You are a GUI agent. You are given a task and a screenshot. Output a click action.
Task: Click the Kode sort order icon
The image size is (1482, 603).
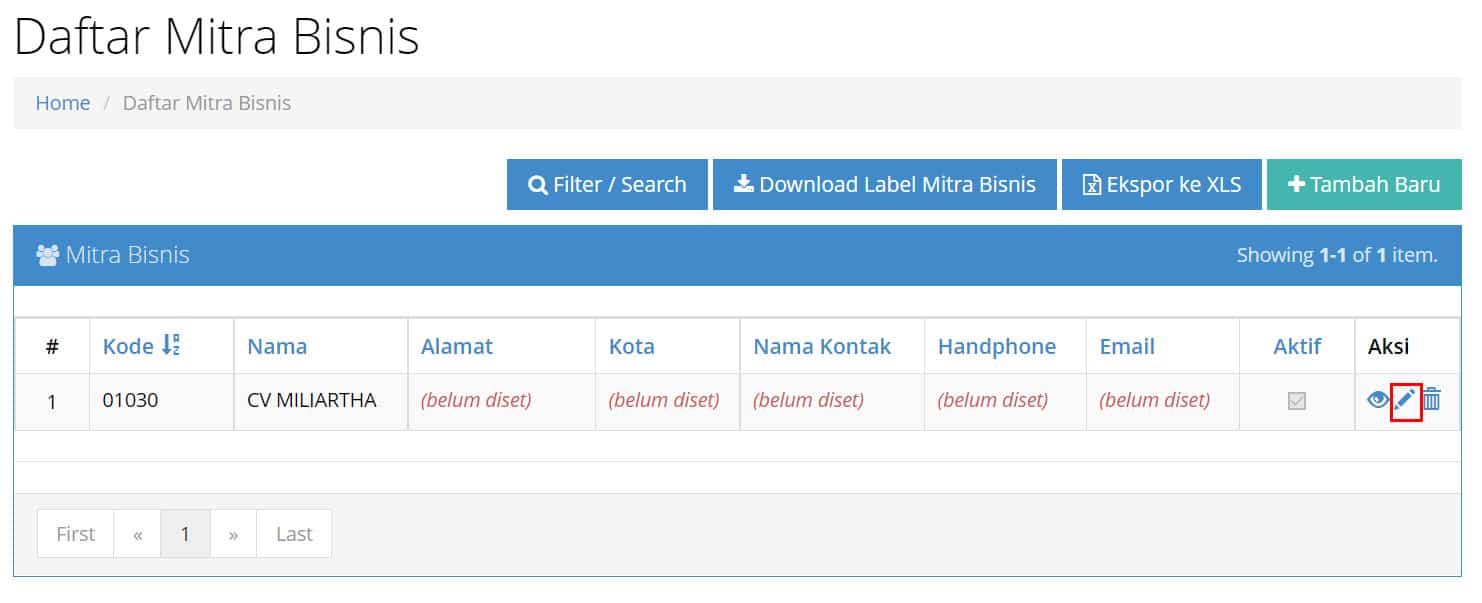tap(171, 345)
